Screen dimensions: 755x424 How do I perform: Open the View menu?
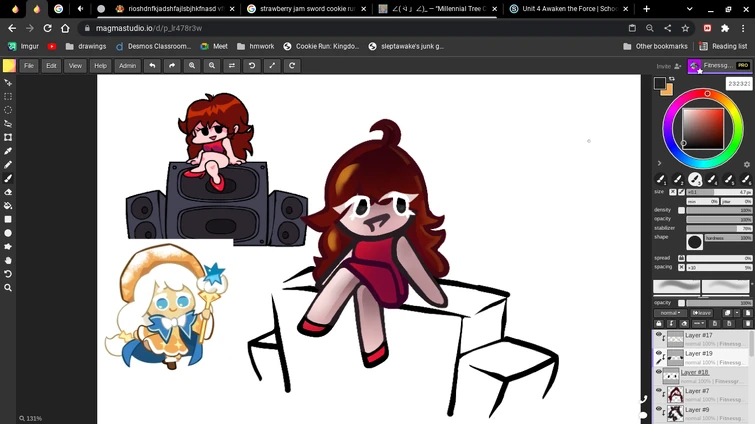pyautogui.click(x=75, y=66)
